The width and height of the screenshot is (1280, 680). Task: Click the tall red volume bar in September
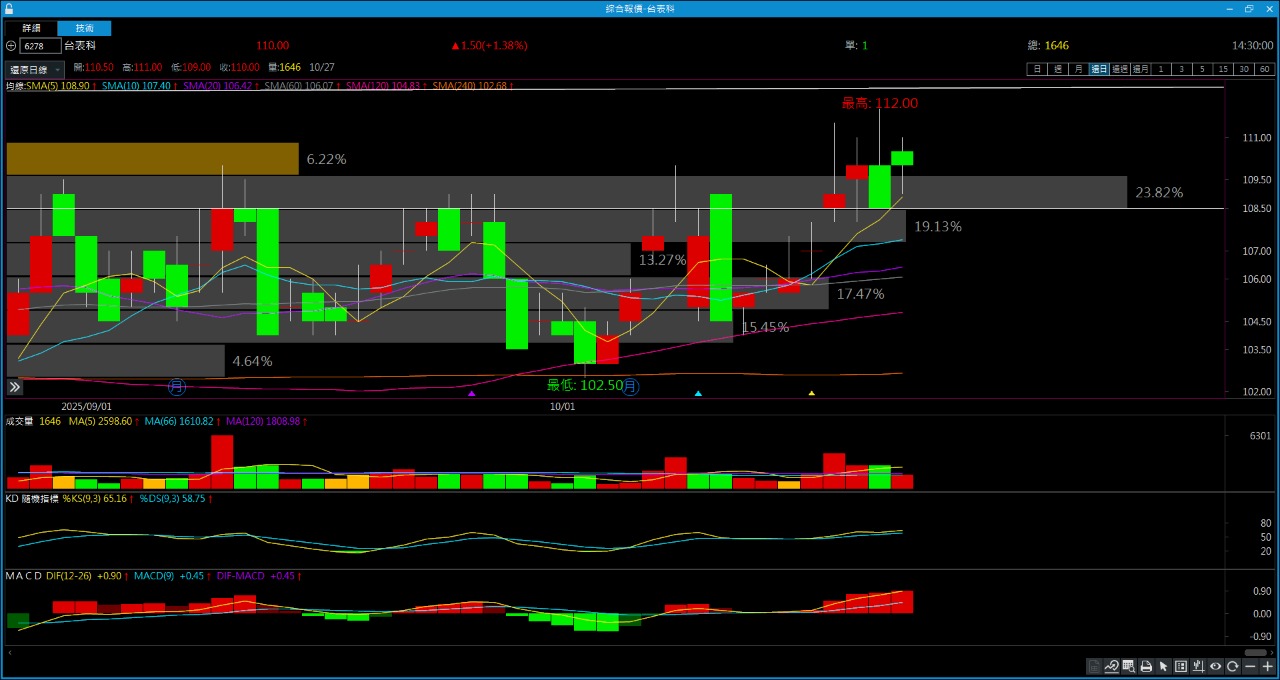pyautogui.click(x=222, y=462)
